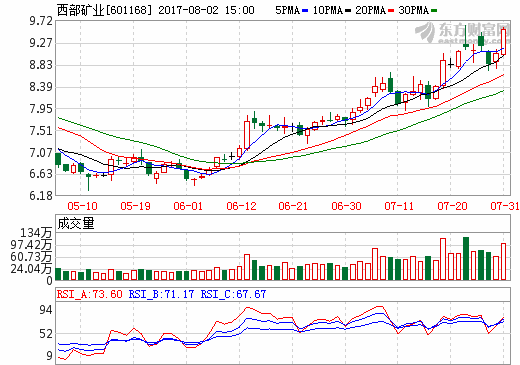The width and height of the screenshot is (520, 365).
Task: Click the 134万 volume axis label
Action: coord(37,233)
